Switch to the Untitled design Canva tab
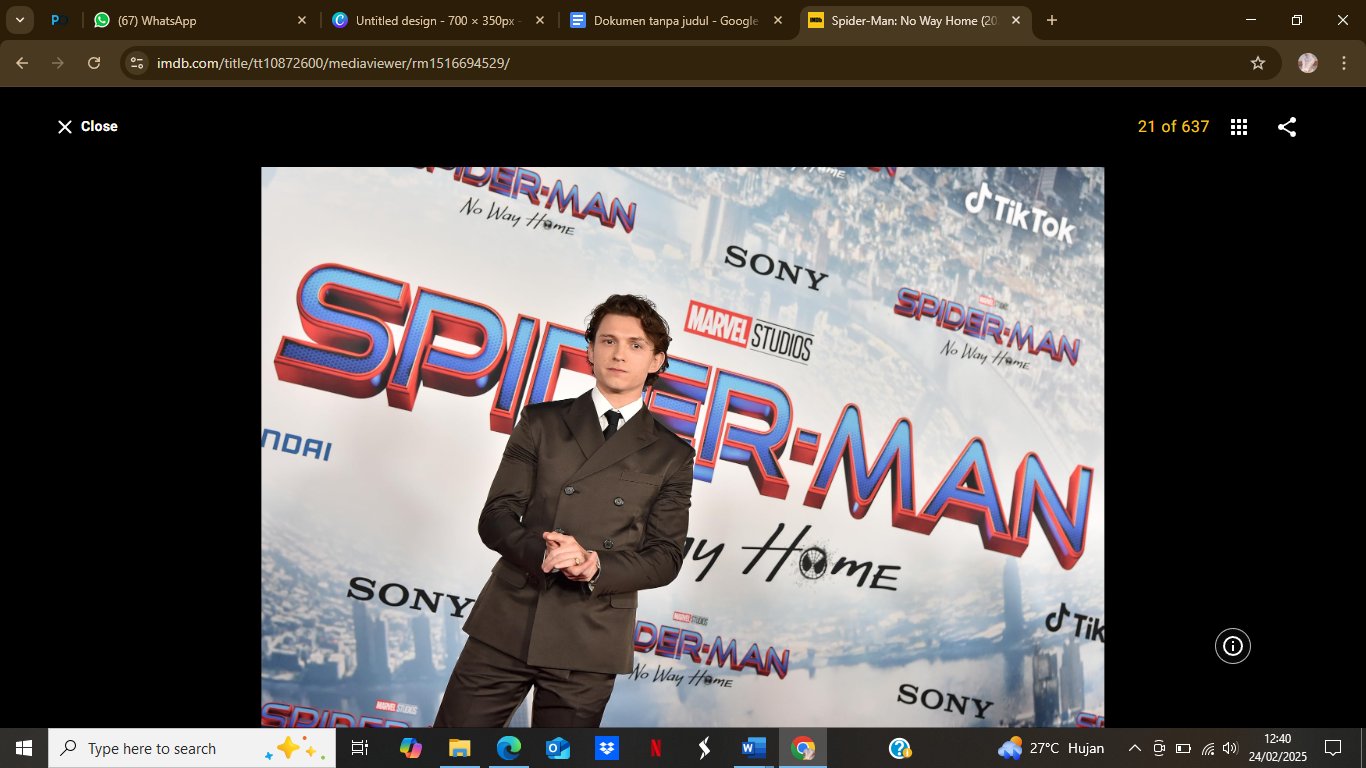The width and height of the screenshot is (1366, 768). click(x=438, y=20)
